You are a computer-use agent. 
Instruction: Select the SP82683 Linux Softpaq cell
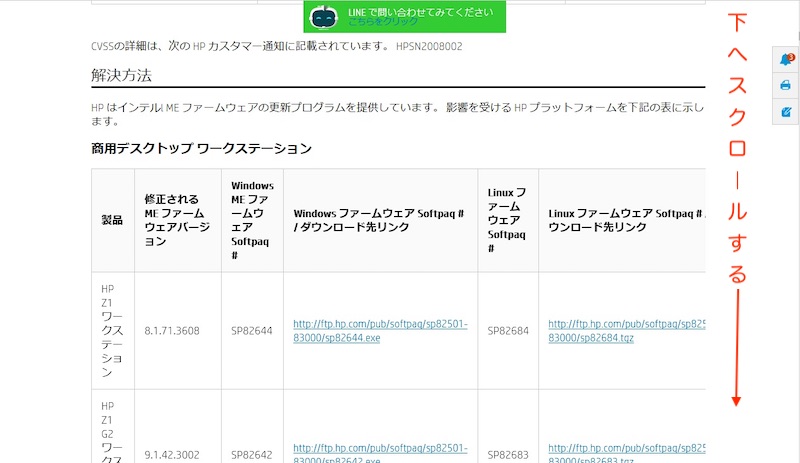coord(508,453)
